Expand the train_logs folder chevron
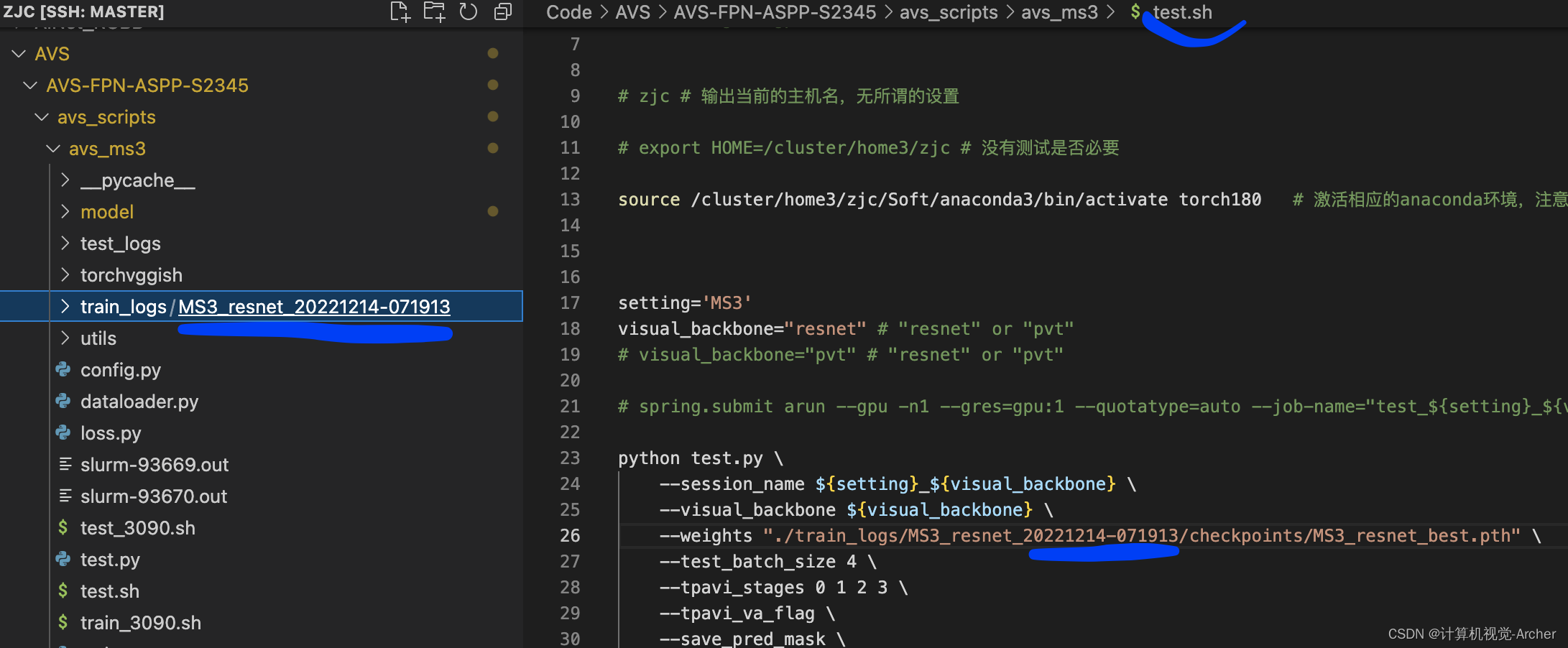Image resolution: width=1568 pixels, height=648 pixels. (x=65, y=307)
